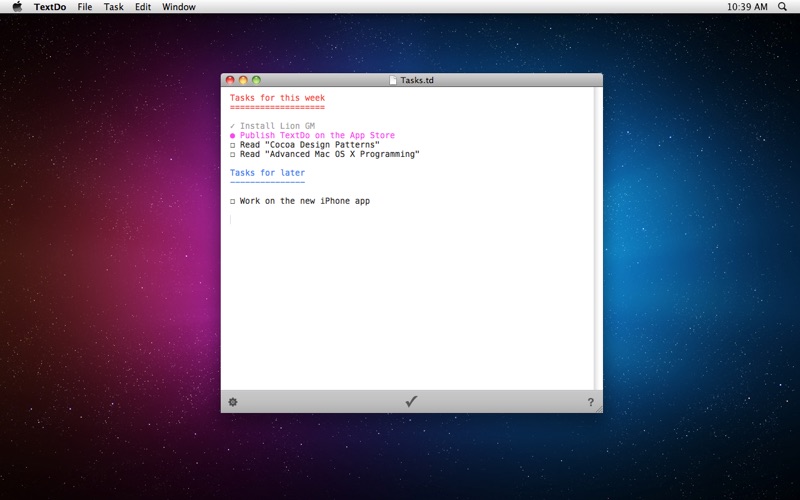Screen dimensions: 800x500
Task: Open the gear settings icon in bottom bar
Action: 233,402
